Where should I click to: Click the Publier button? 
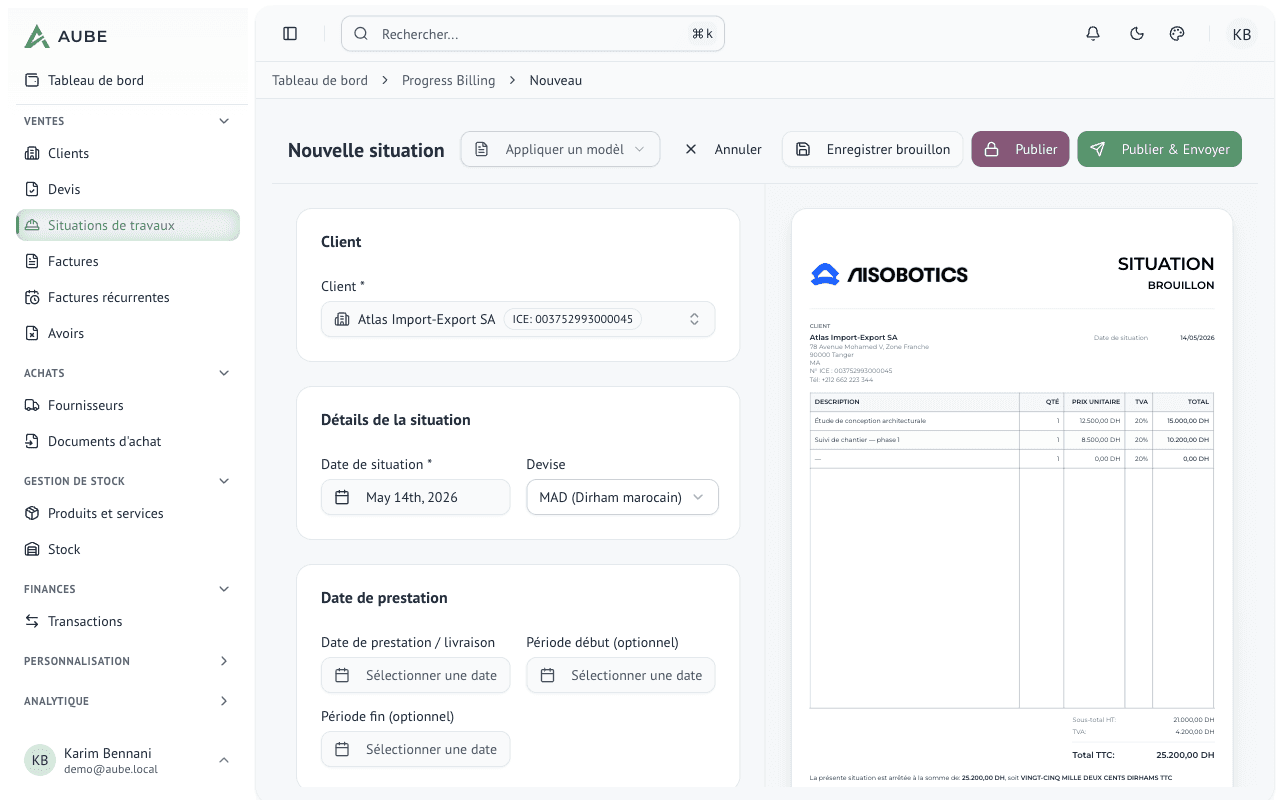1020,149
